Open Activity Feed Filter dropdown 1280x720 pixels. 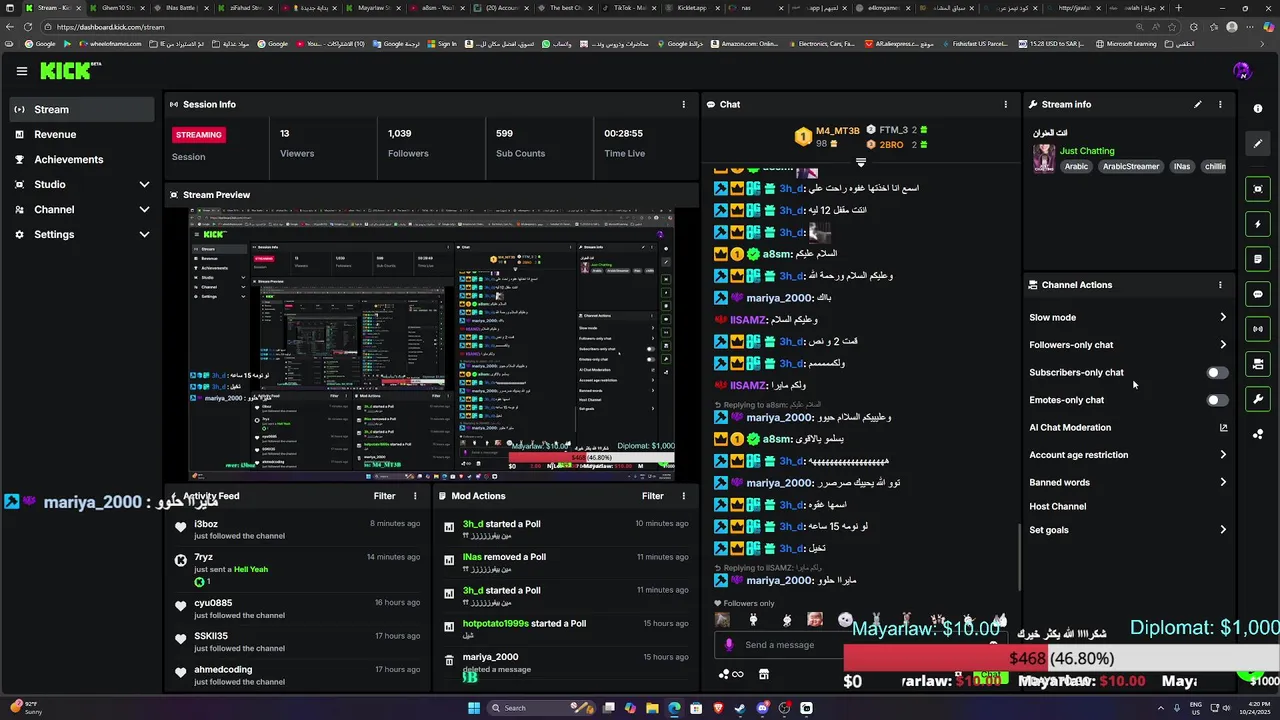click(384, 496)
